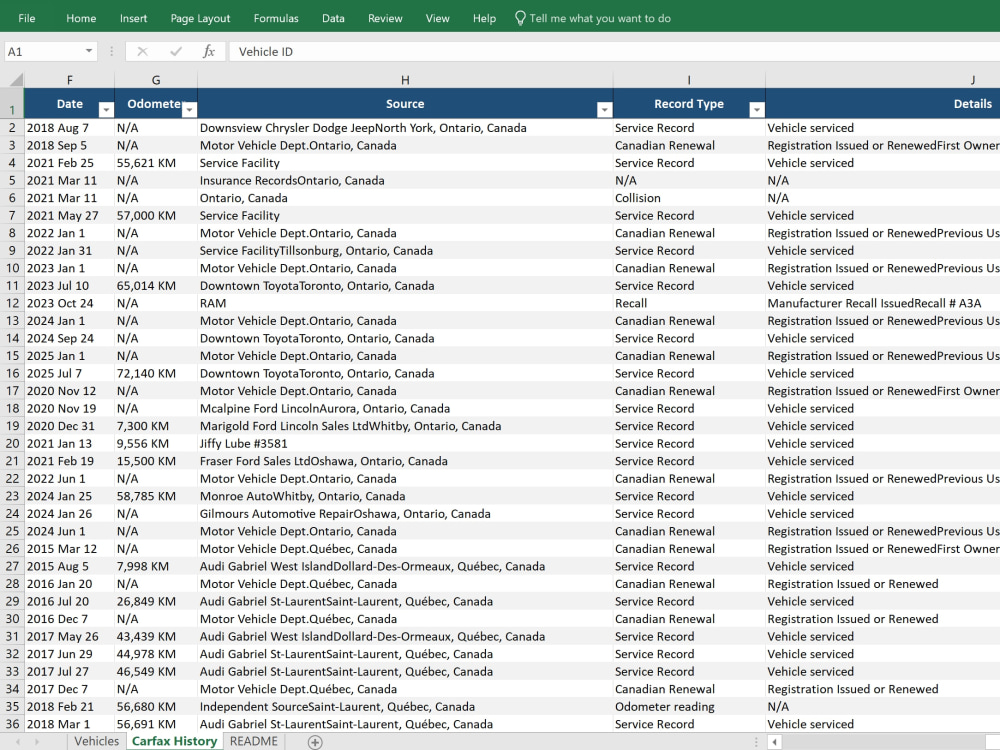Viewport: 1000px width, 750px height.
Task: Select the Manufacturer Recall Issued details cell
Action: click(883, 303)
